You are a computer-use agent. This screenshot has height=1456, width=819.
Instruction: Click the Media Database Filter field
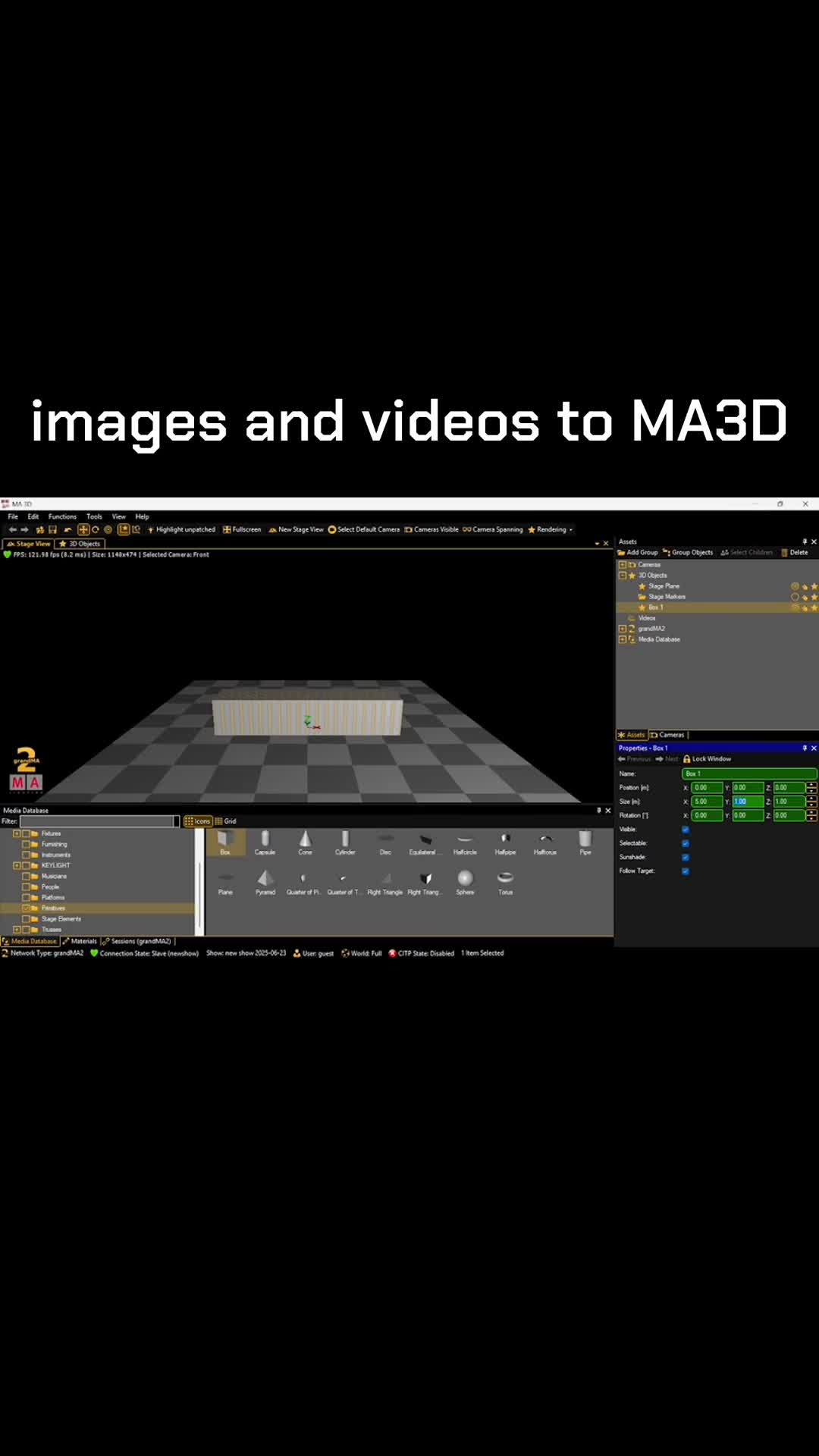(x=99, y=821)
